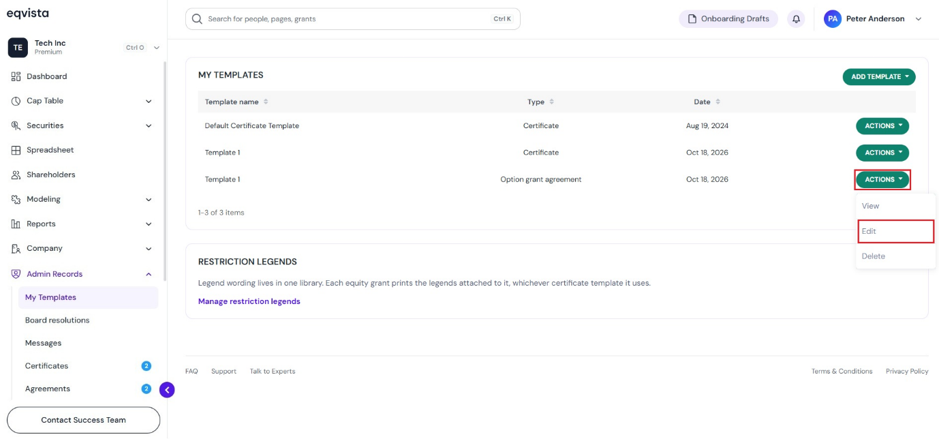The width and height of the screenshot is (939, 439).
Task: Open Peter Anderson account dropdown chevron
Action: [919, 19]
